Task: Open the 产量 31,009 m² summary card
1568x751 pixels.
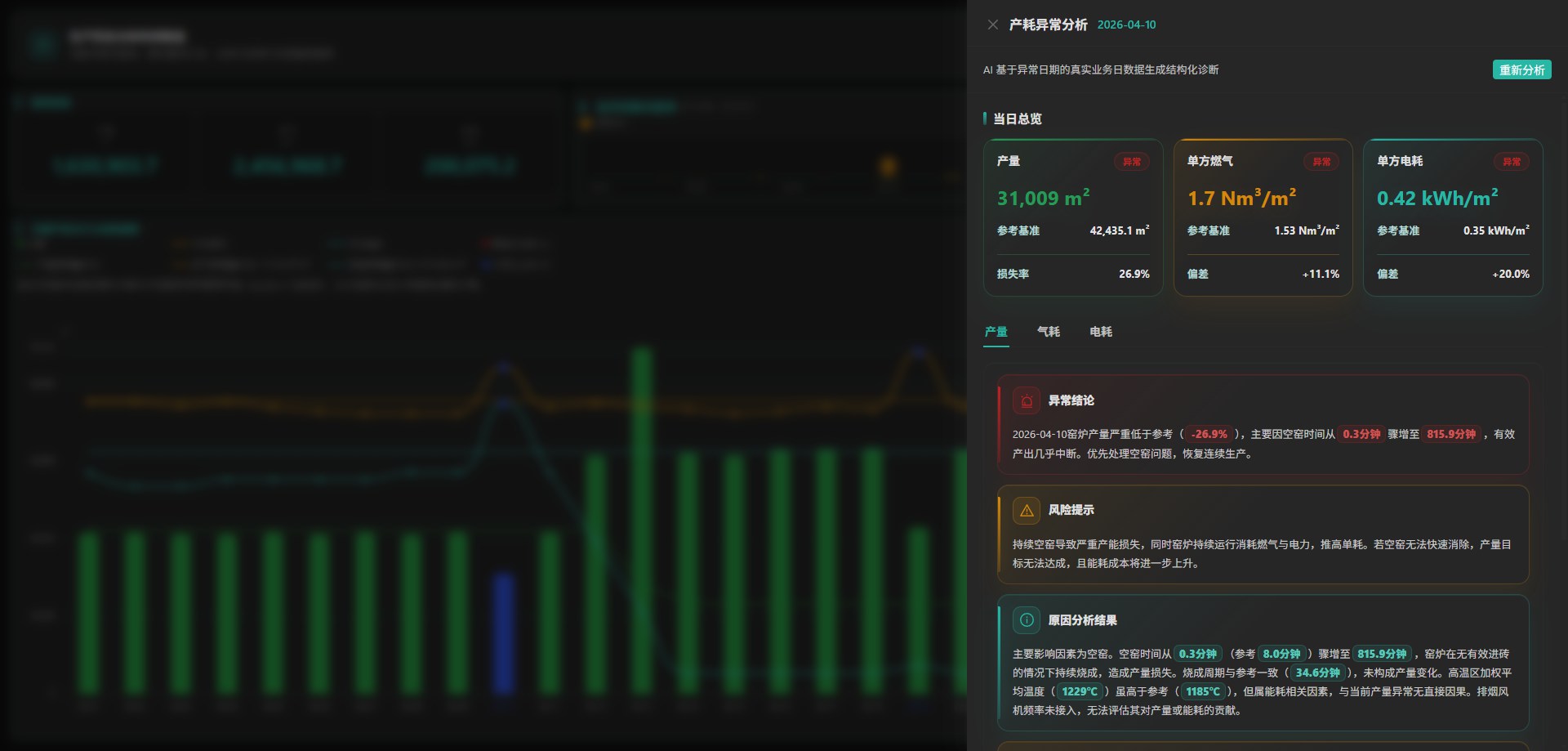Action: [x=1073, y=217]
